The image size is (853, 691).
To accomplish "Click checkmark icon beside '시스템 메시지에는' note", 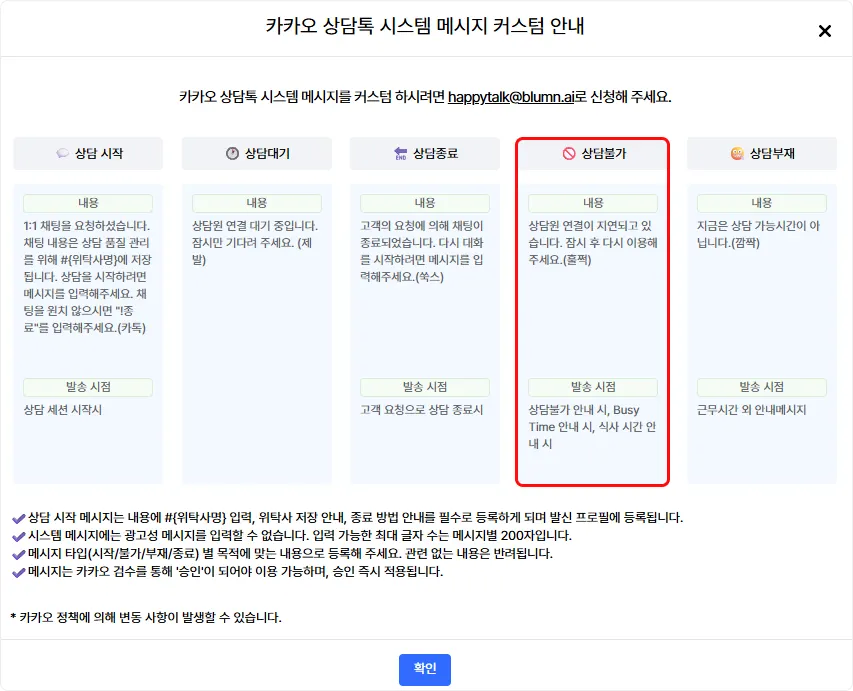I will pyautogui.click(x=18, y=536).
